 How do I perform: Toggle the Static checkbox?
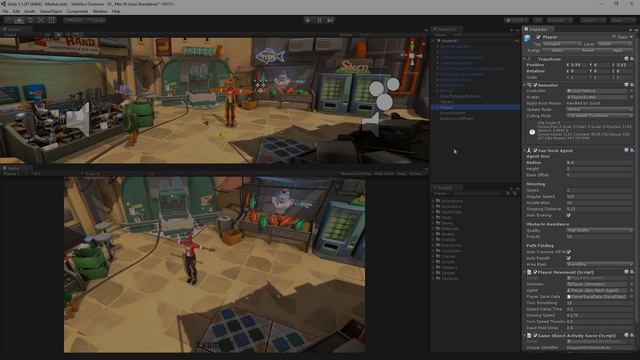613,37
